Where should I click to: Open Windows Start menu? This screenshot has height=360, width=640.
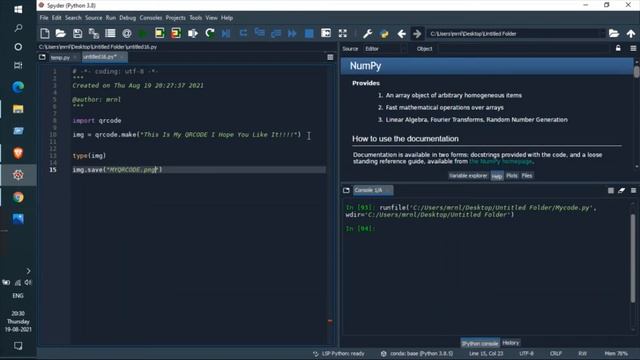[x=18, y=9]
